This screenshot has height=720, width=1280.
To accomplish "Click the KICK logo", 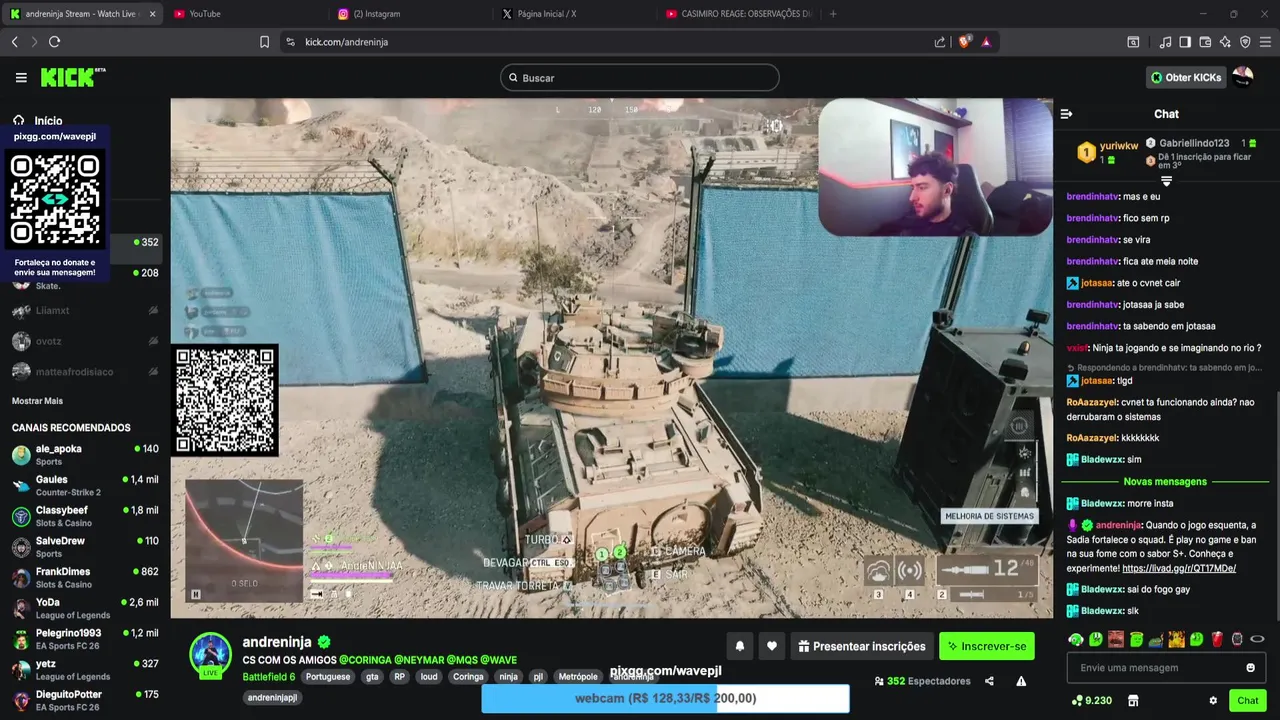I will pyautogui.click(x=72, y=77).
